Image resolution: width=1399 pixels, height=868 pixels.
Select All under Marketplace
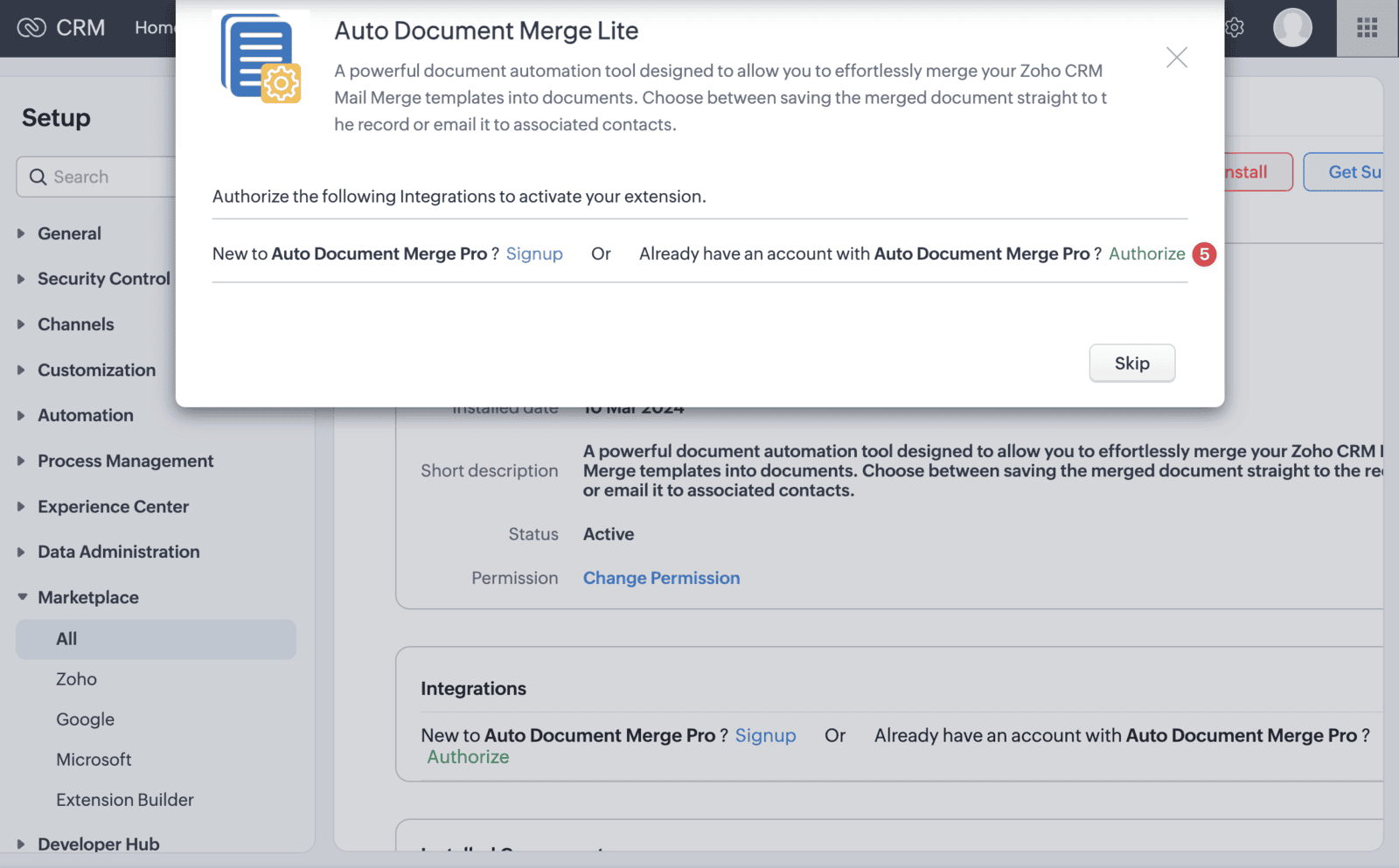click(x=156, y=639)
